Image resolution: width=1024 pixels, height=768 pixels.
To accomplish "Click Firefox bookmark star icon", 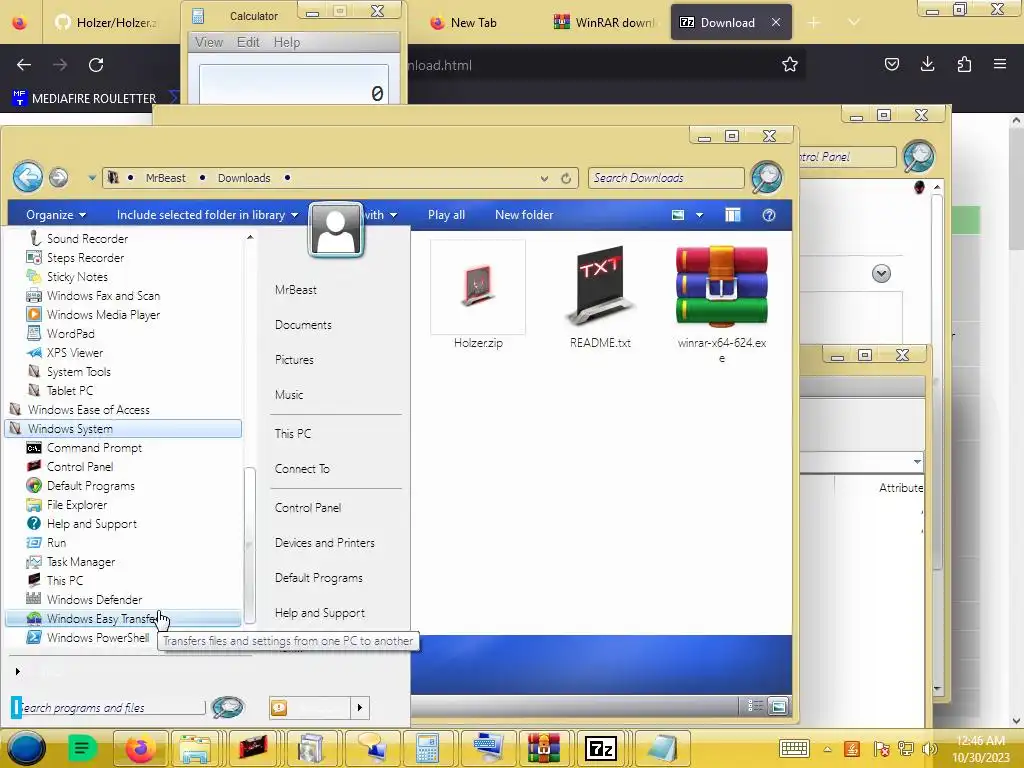I will click(790, 64).
